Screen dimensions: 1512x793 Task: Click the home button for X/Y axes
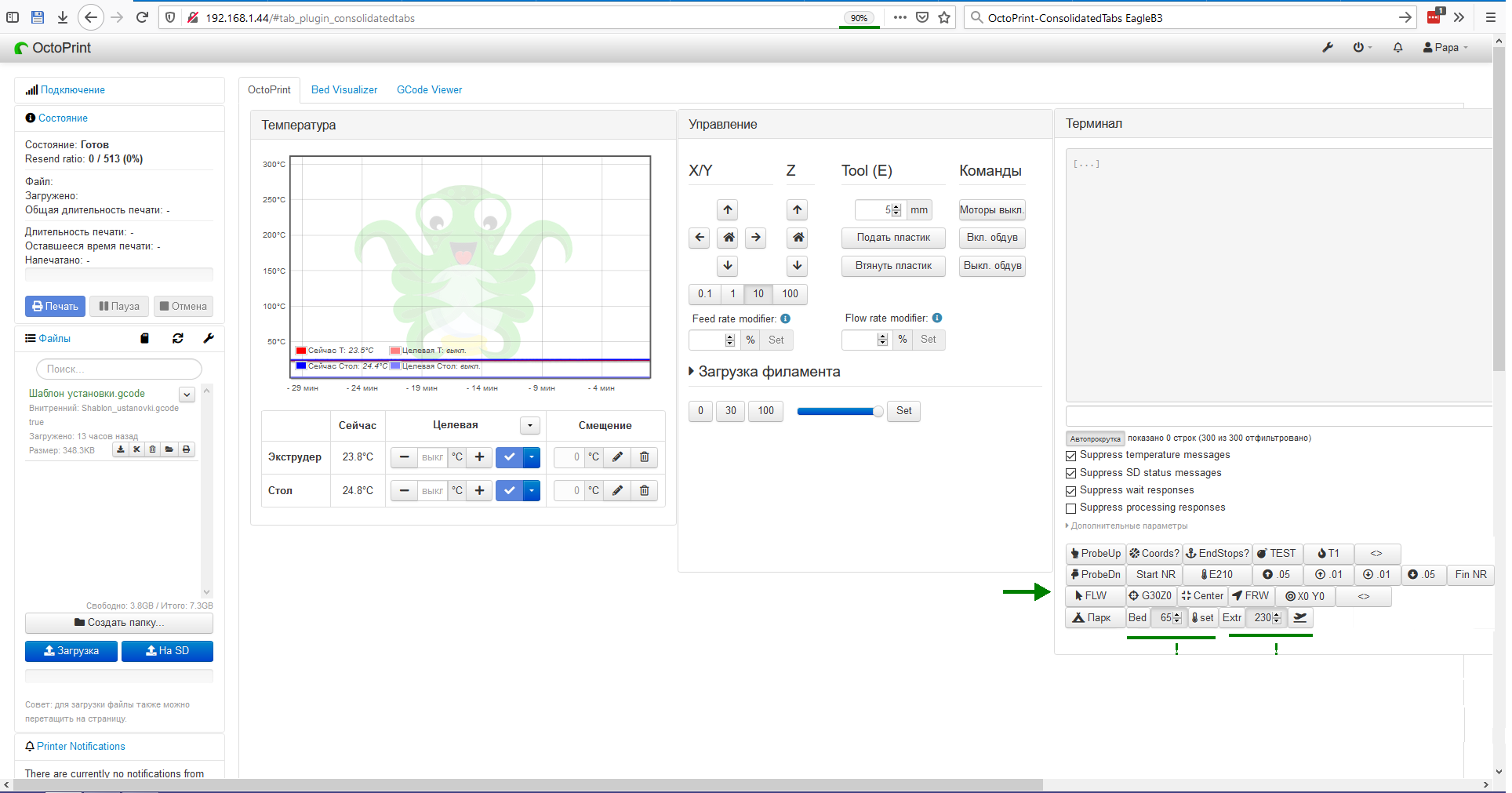[x=727, y=238]
